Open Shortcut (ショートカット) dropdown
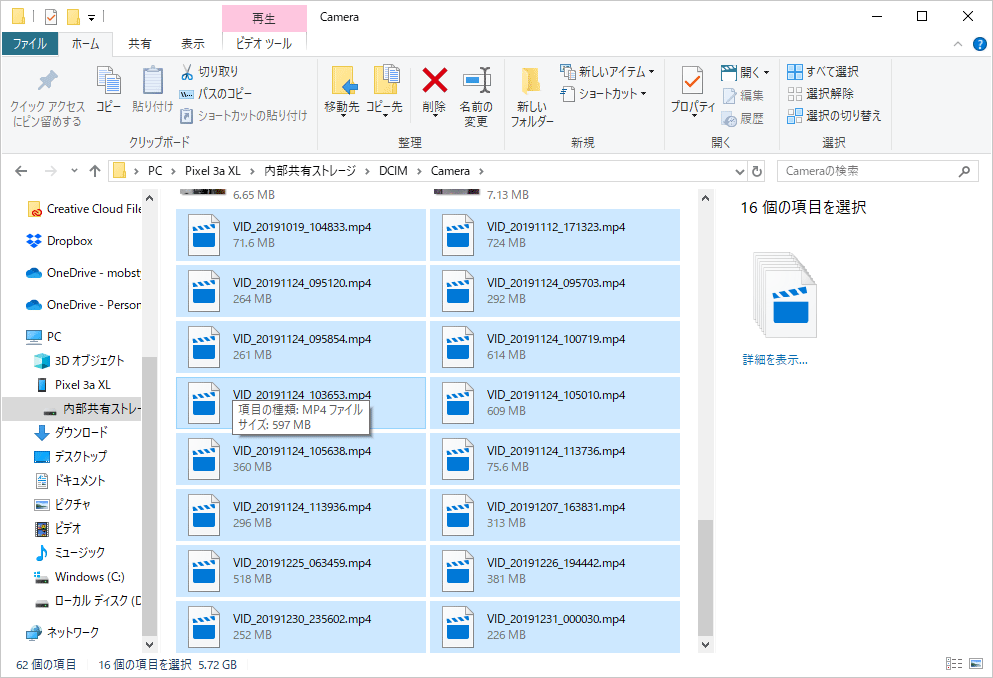Viewport: 993px width, 678px height. pos(604,94)
